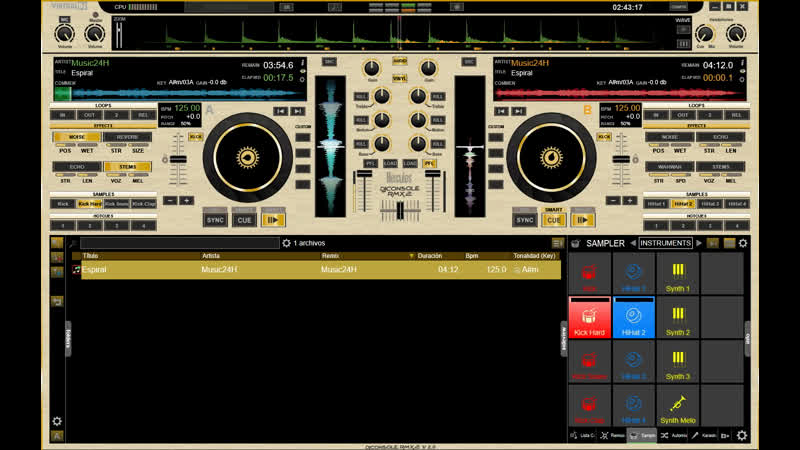Go to previous sampler bank arrow

tap(633, 243)
